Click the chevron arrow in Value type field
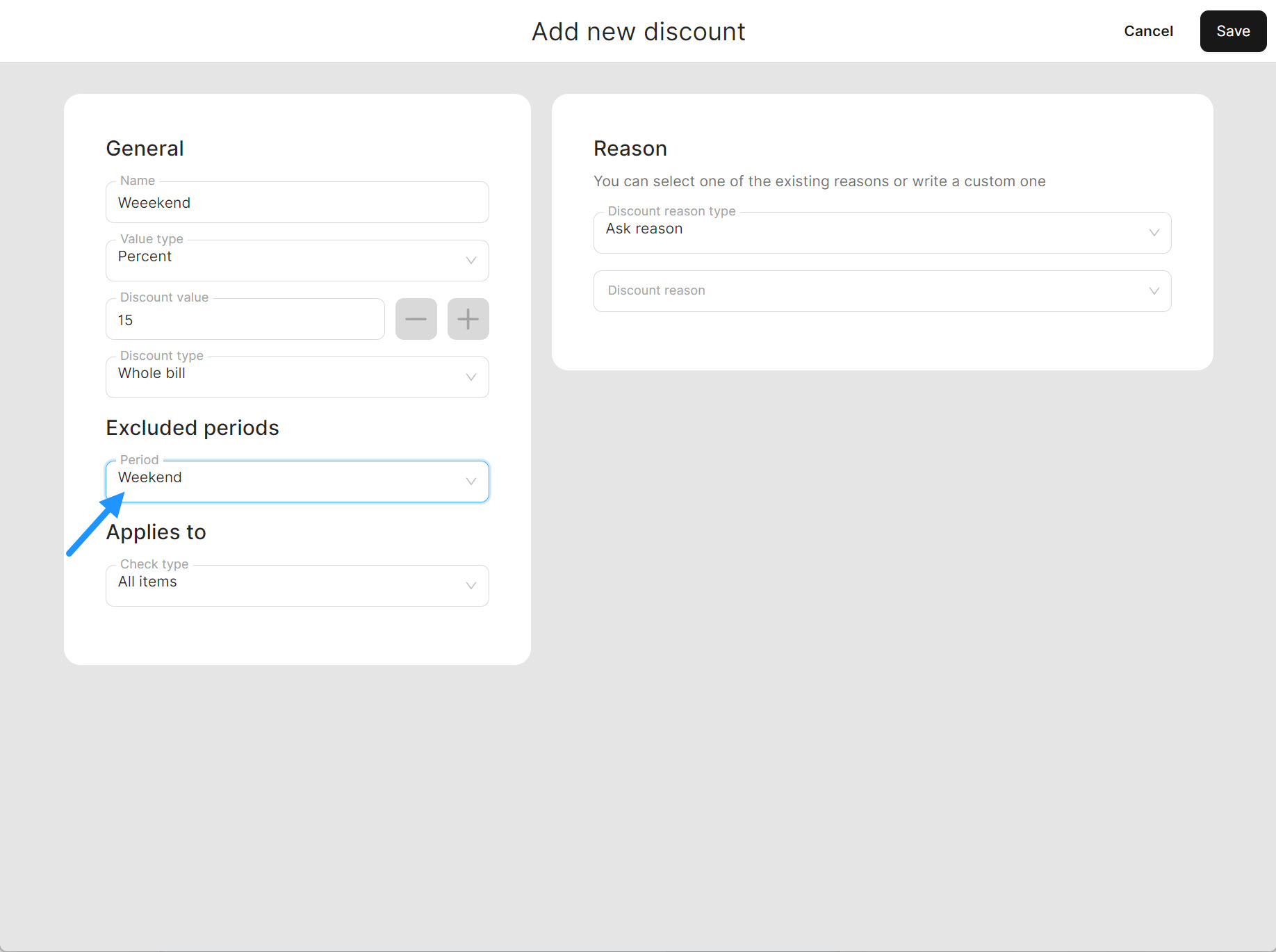Image resolution: width=1276 pixels, height=952 pixels. (471, 261)
